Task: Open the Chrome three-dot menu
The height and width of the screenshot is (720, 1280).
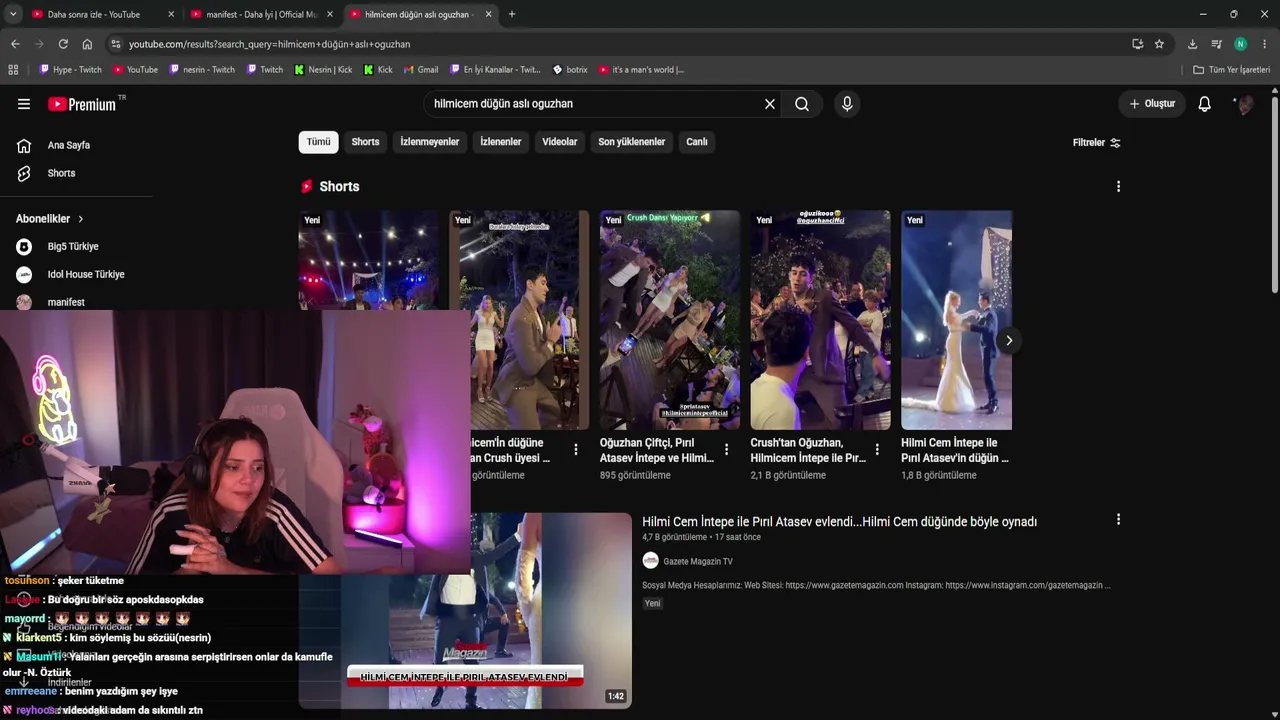Action: pos(1265,44)
